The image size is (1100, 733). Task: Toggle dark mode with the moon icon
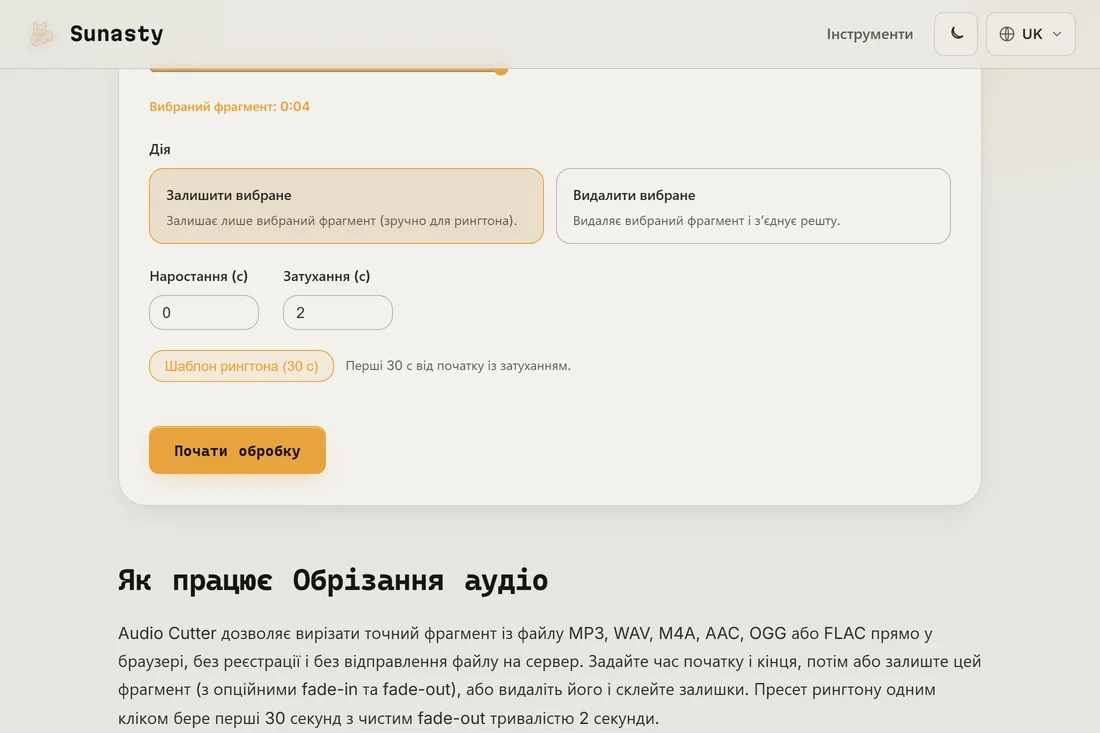(955, 34)
